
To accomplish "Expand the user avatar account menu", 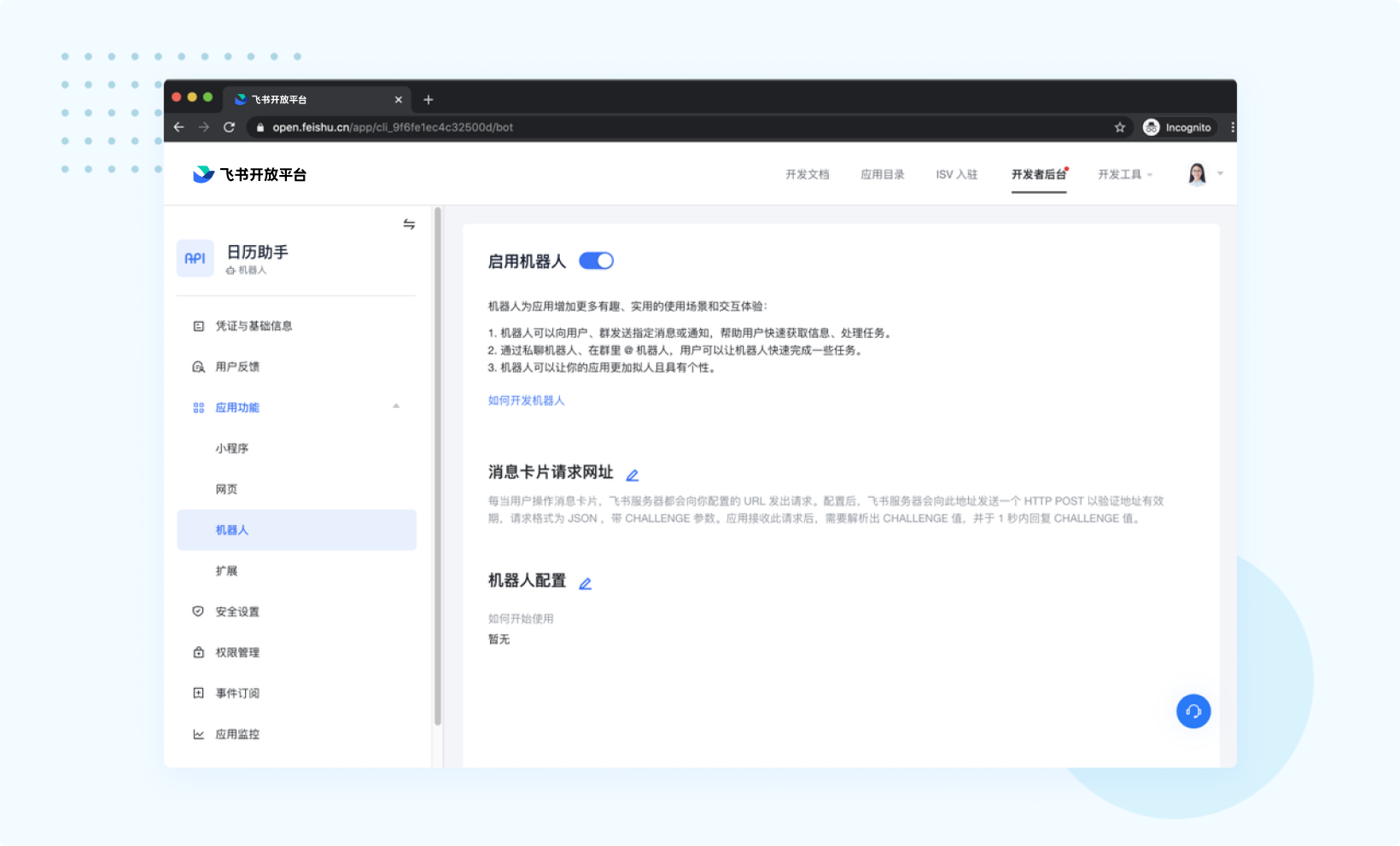I will point(1197,174).
